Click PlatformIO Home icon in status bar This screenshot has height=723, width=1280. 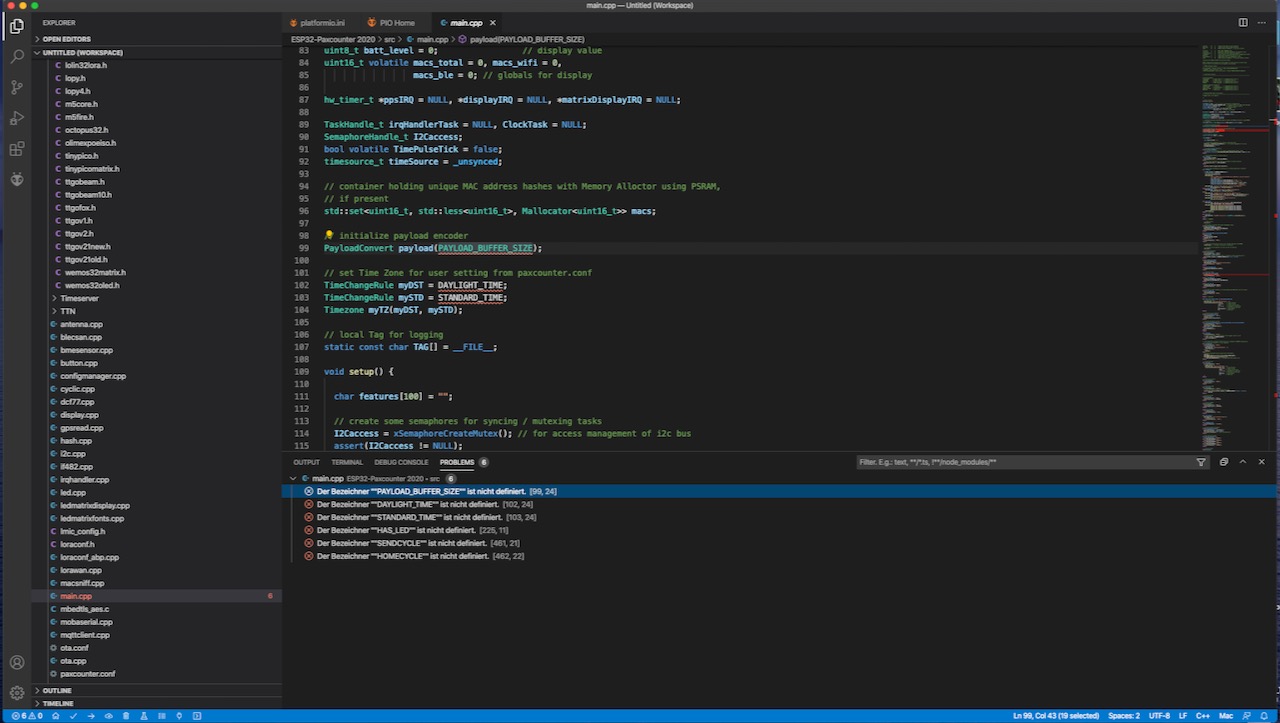coord(56,716)
